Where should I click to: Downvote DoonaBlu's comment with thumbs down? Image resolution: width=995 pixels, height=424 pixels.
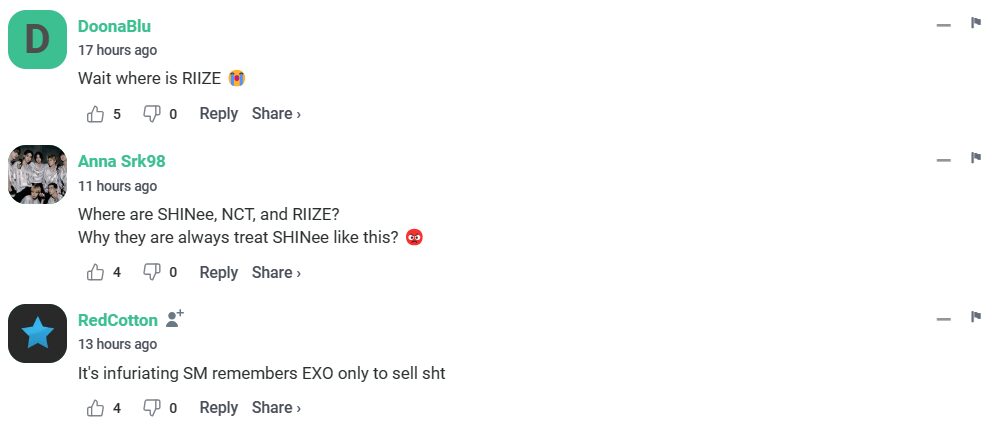[x=152, y=114]
